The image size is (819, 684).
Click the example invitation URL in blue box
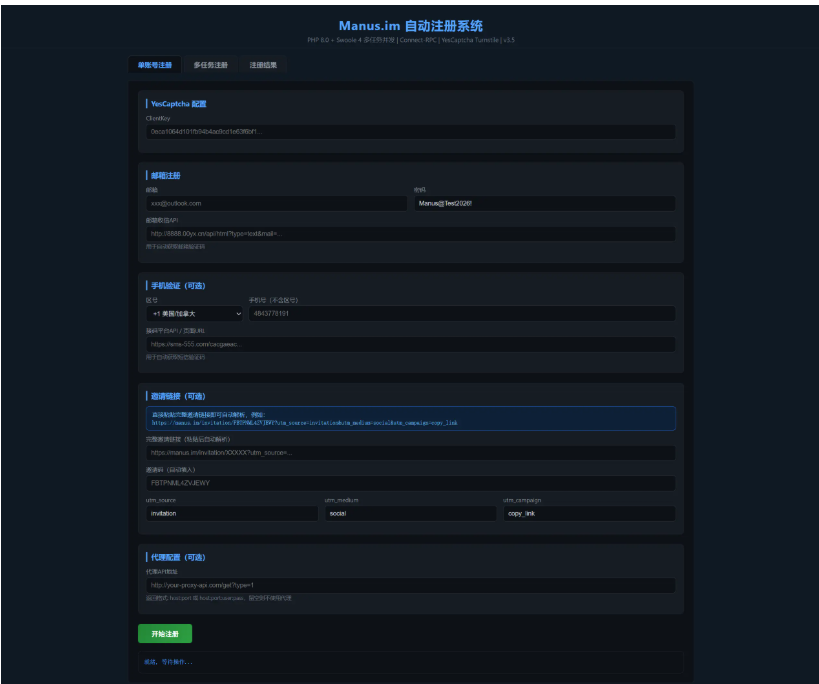point(305,423)
